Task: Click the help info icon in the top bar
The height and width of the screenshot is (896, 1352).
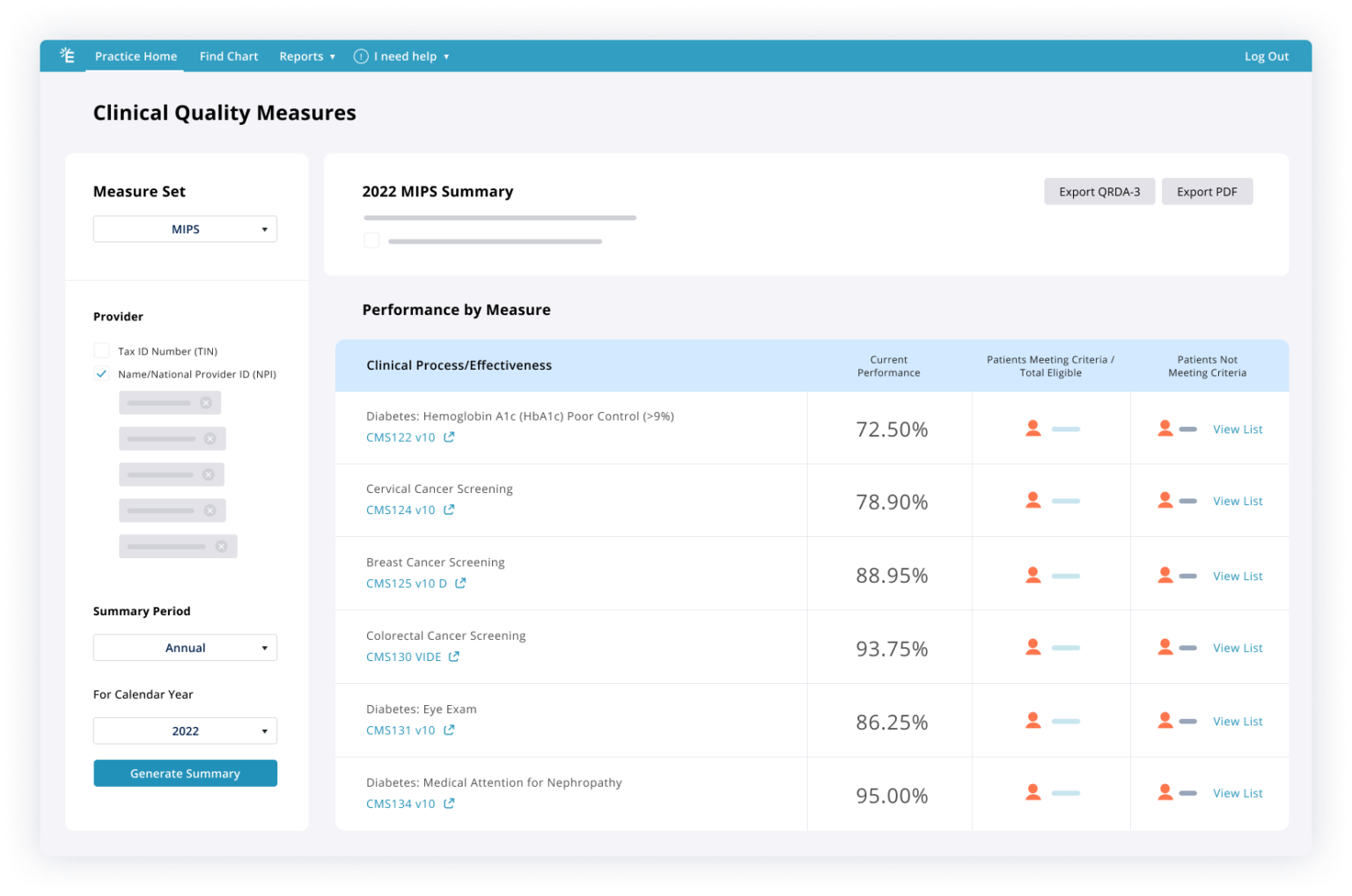Action: point(361,55)
